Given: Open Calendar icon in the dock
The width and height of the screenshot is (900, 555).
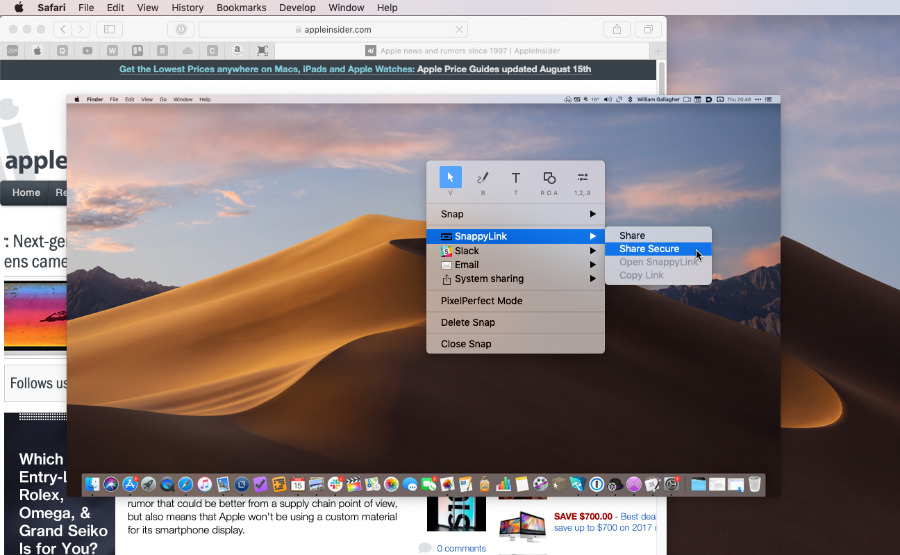Looking at the screenshot, I should coord(297,484).
